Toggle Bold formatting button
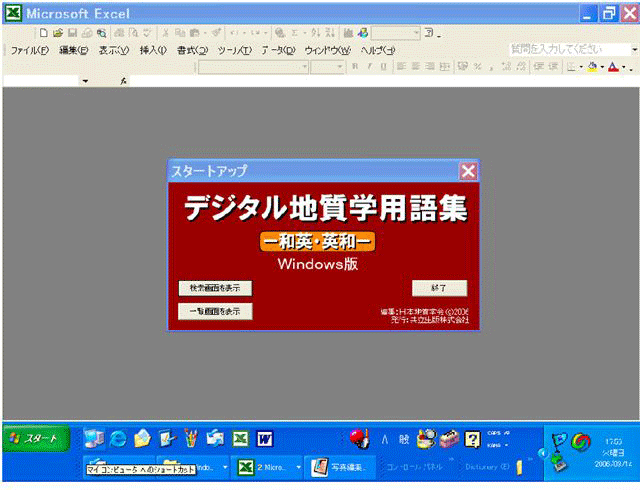Screen dimensions: 640x490 point(355,67)
